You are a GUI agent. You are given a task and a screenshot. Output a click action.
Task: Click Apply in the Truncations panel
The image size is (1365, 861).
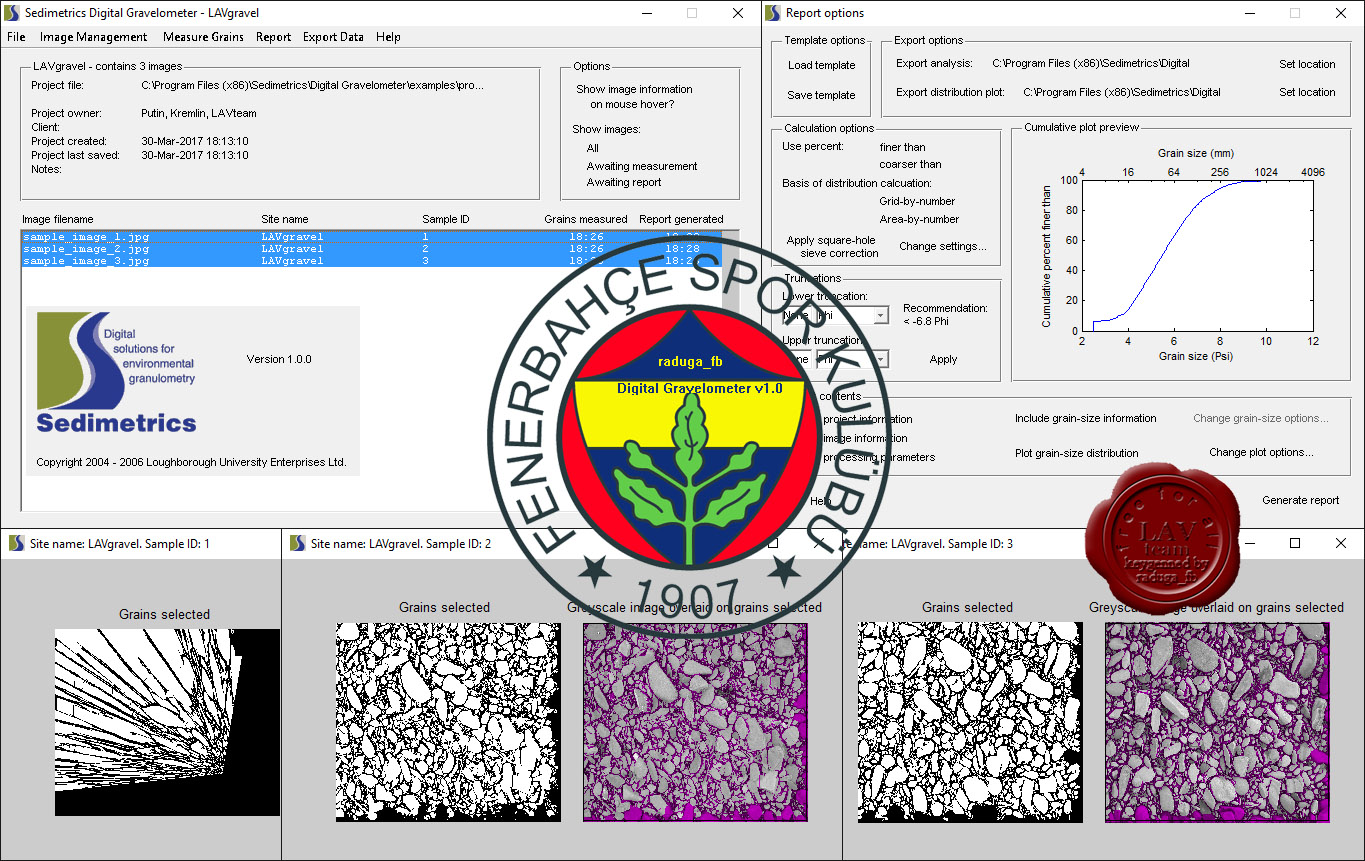pyautogui.click(x=943, y=359)
